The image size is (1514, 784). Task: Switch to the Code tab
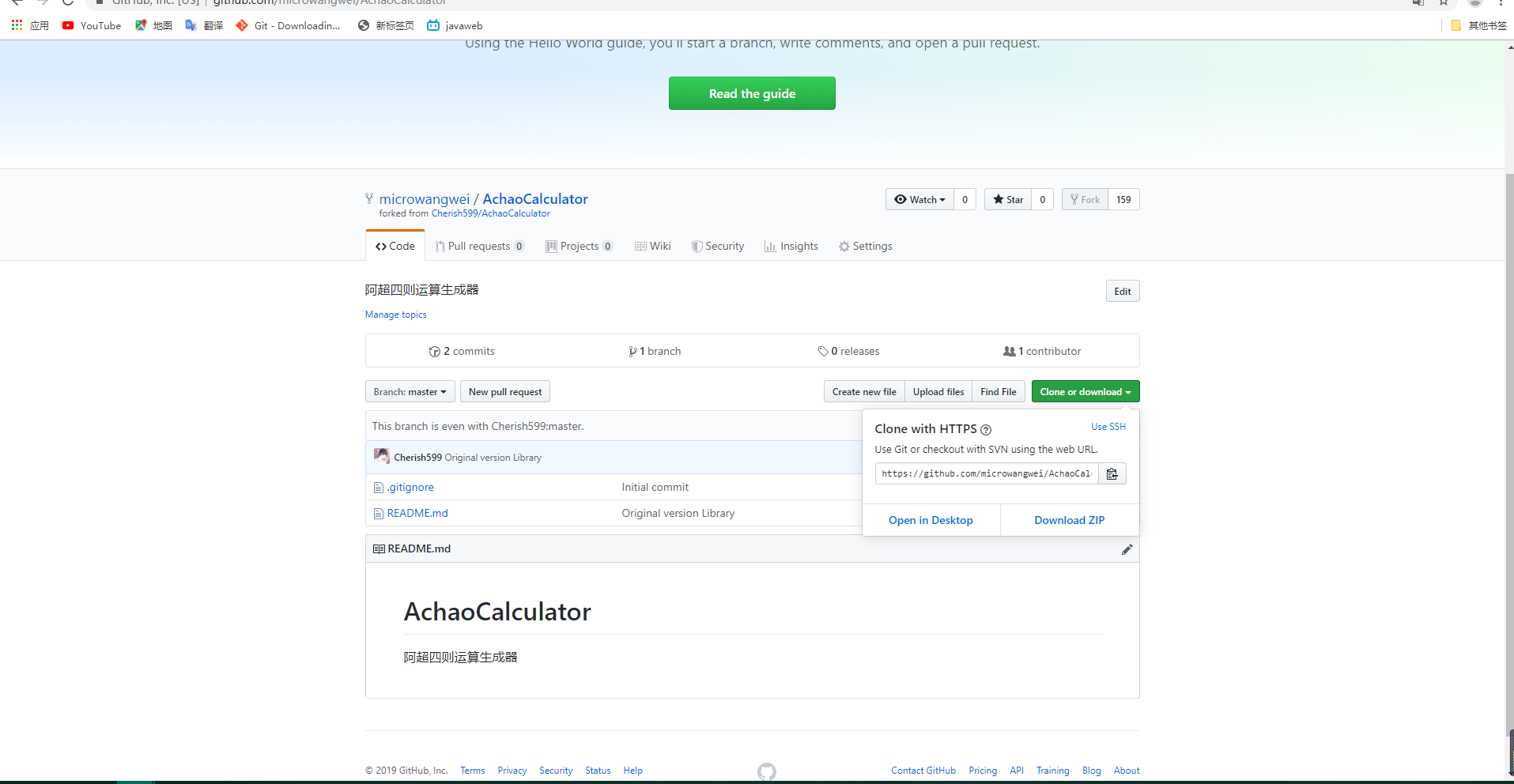[395, 246]
